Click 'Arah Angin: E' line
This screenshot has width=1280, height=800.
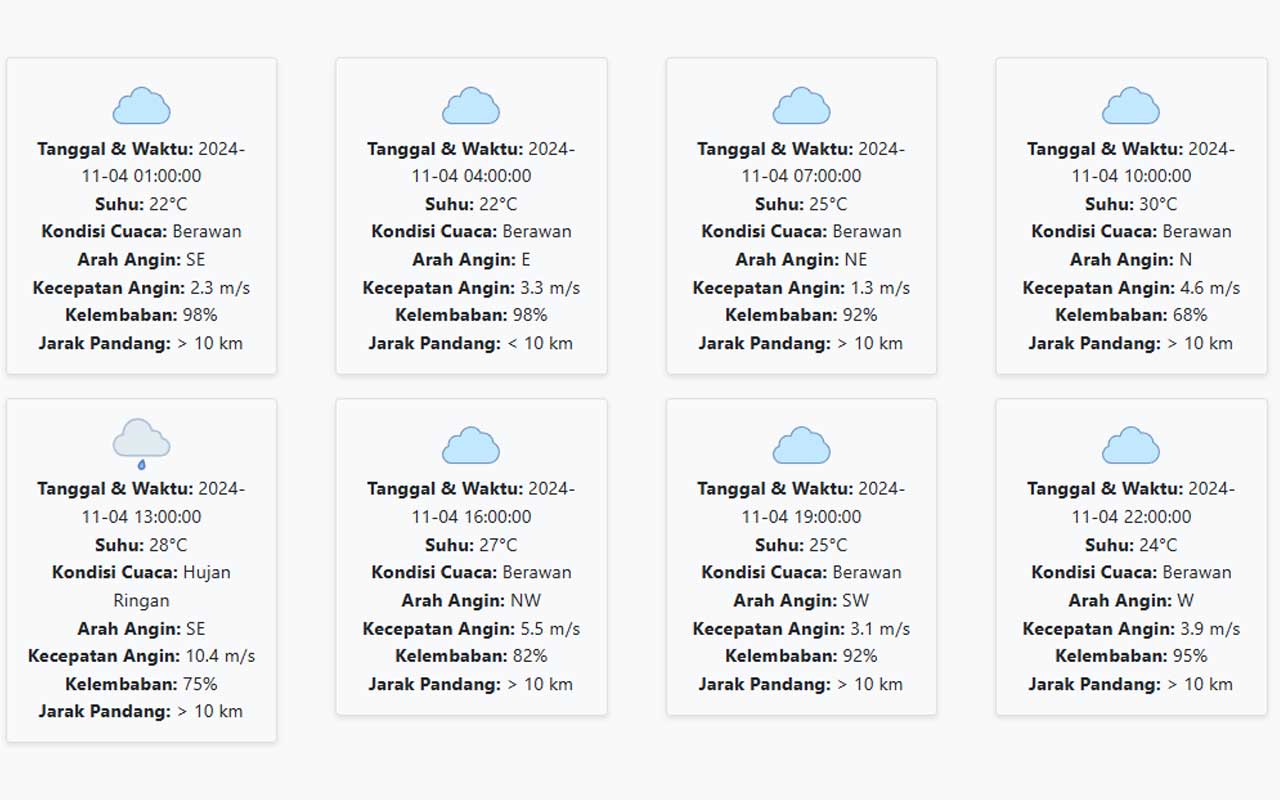[471, 260]
